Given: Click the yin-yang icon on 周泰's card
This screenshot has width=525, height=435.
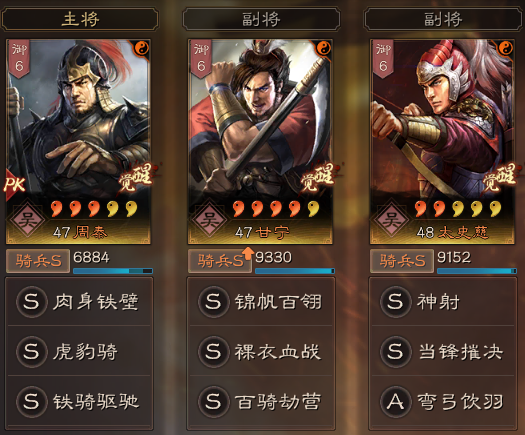Looking at the screenshot, I should pos(142,49).
